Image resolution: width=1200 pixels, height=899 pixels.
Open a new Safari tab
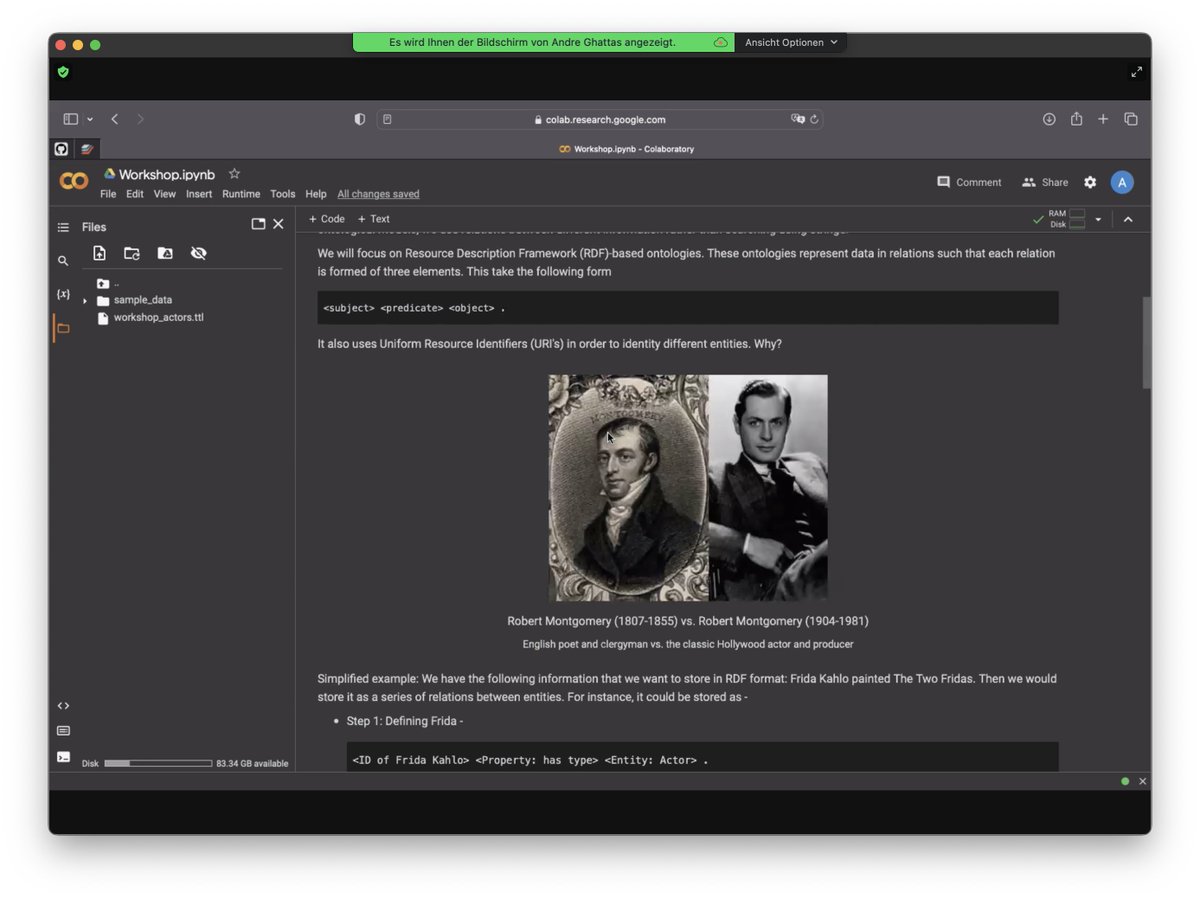click(x=1103, y=119)
